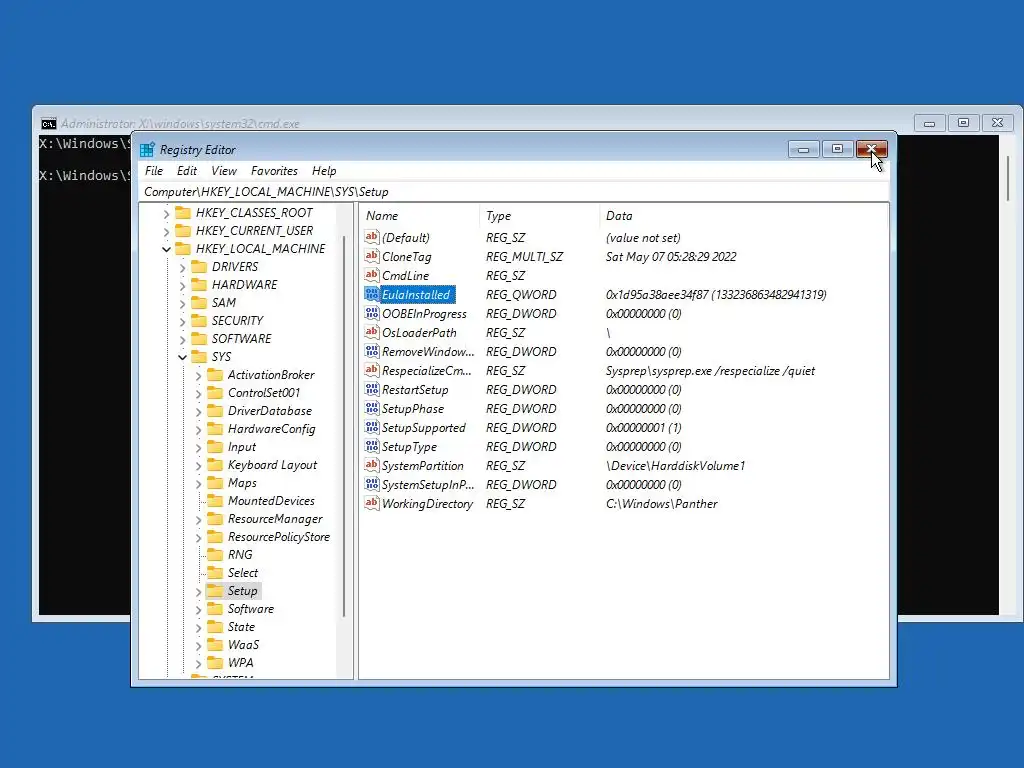Image resolution: width=1024 pixels, height=768 pixels.
Task: Click the SAM folder icon
Action: point(199,303)
